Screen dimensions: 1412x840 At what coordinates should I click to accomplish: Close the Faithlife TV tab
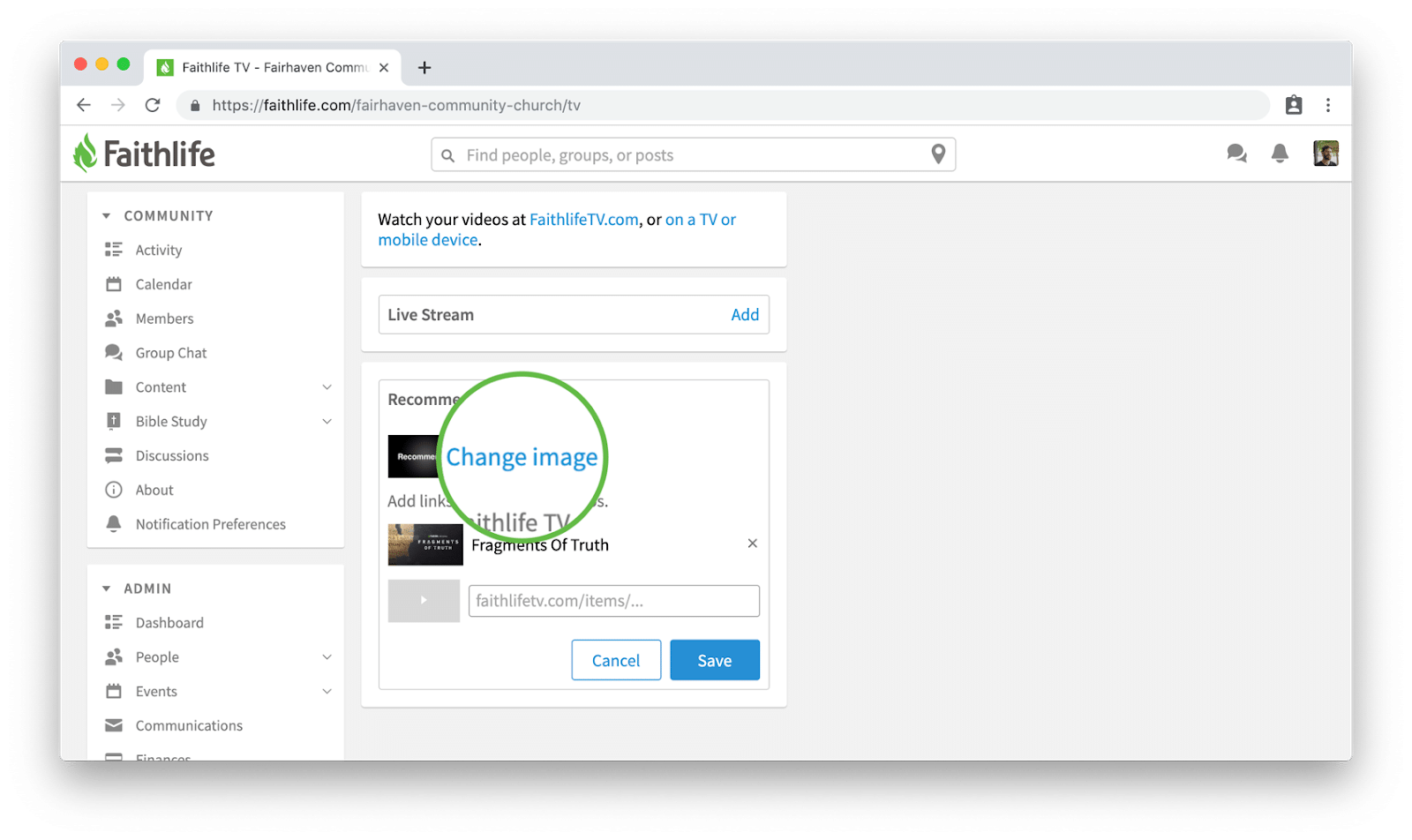click(384, 67)
